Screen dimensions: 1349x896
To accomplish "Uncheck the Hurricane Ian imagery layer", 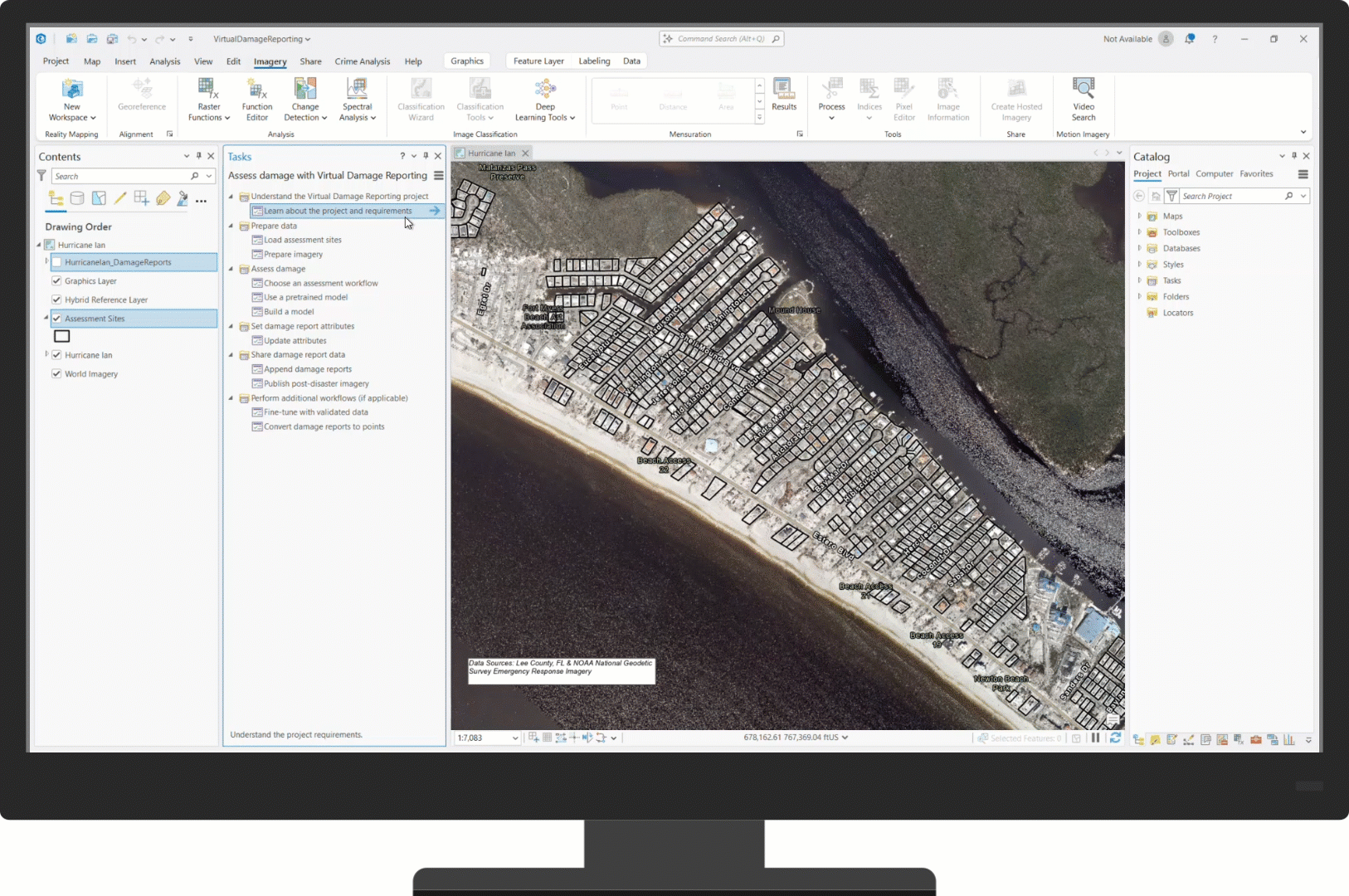I will click(x=57, y=355).
